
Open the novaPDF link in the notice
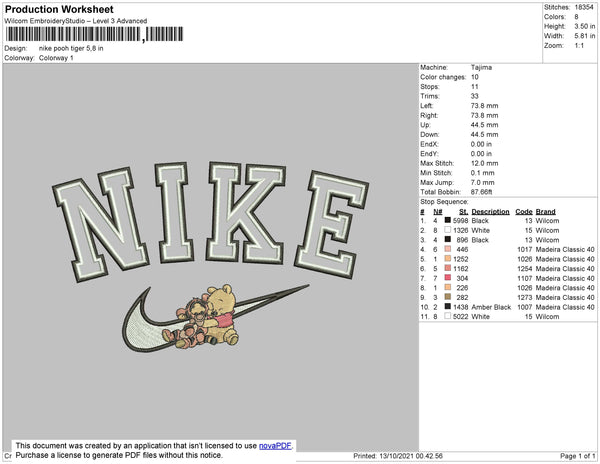coord(275,446)
